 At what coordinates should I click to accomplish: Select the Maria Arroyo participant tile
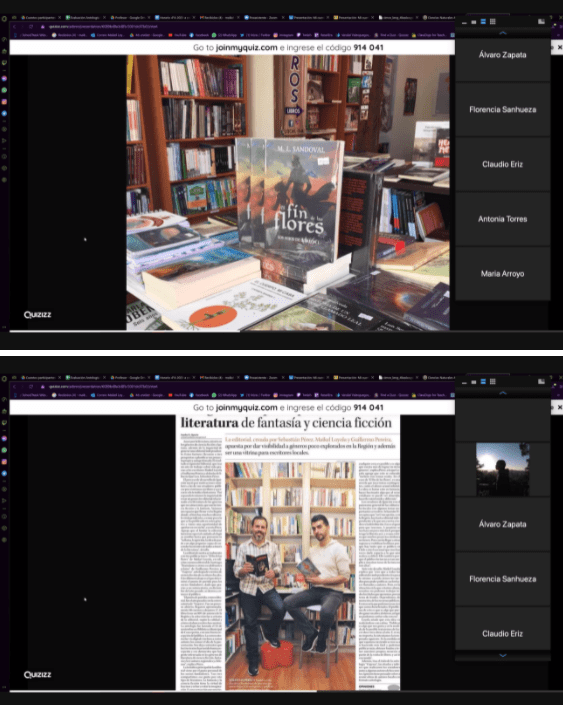(503, 273)
